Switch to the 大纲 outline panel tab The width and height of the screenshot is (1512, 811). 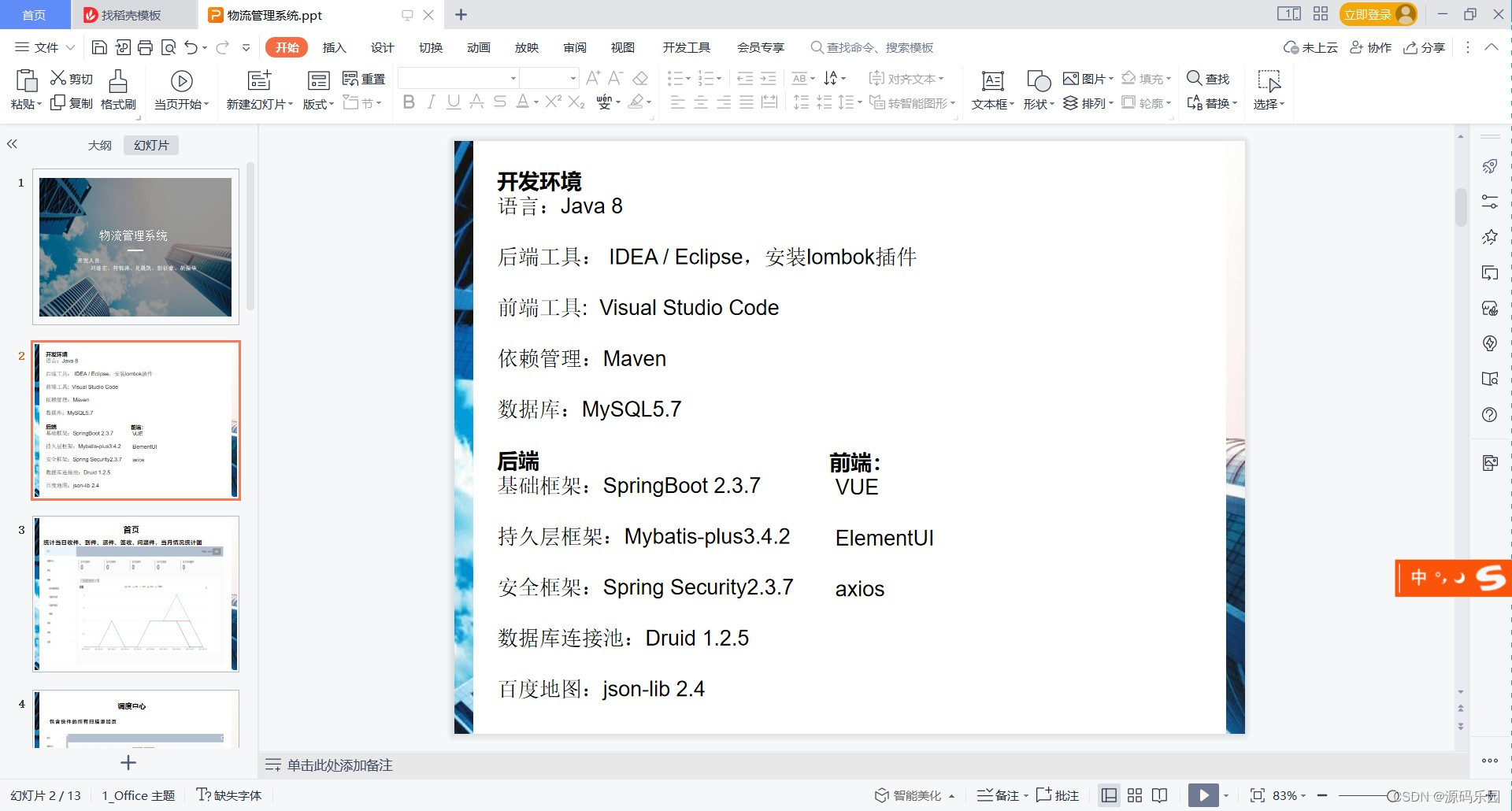pos(100,145)
